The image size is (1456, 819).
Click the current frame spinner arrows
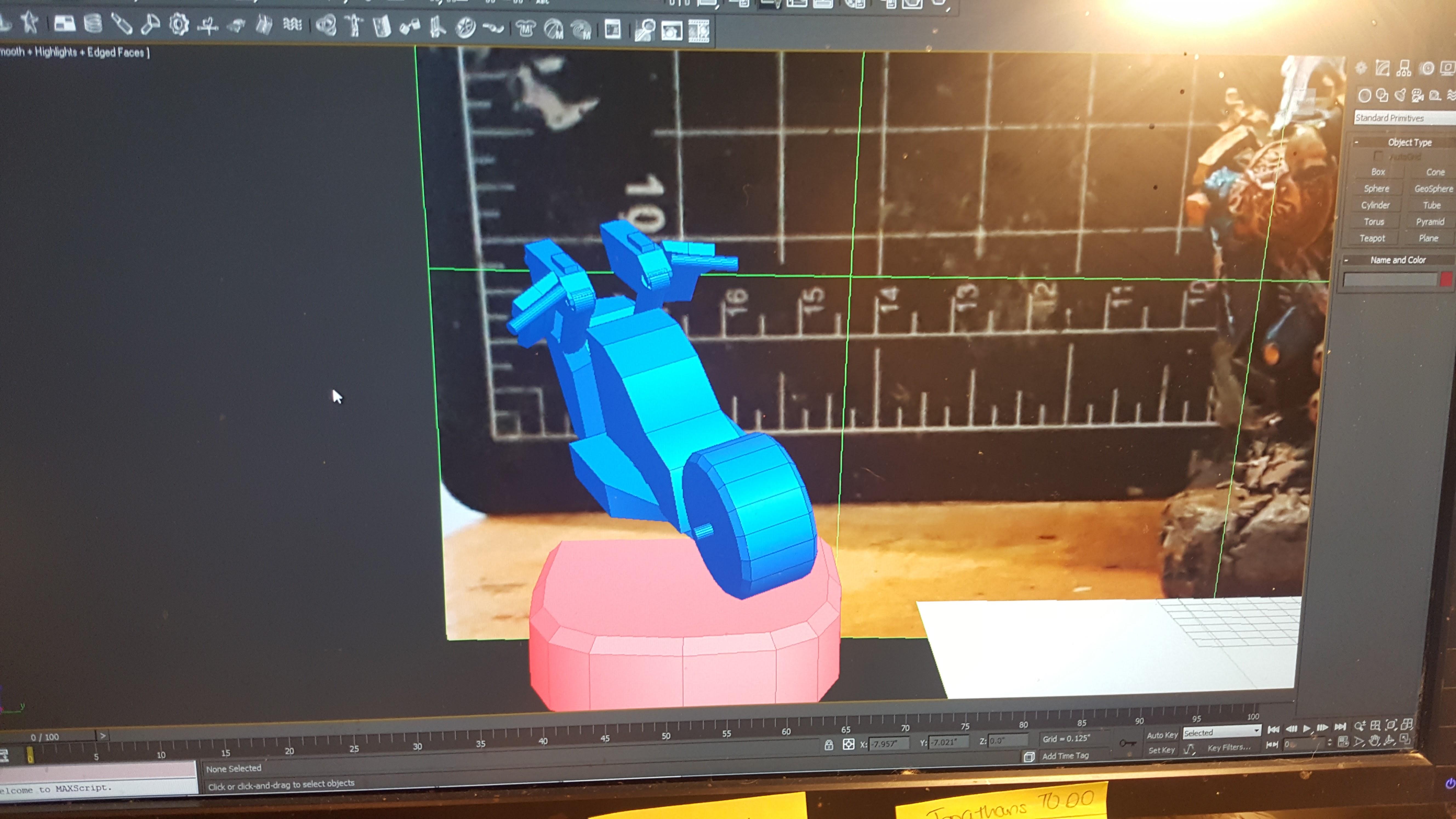[x=1329, y=743]
